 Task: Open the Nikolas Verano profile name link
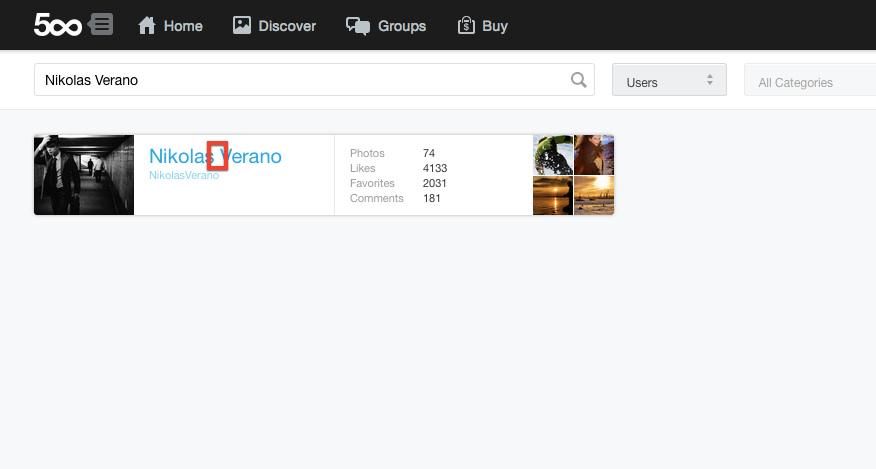[x=215, y=156]
